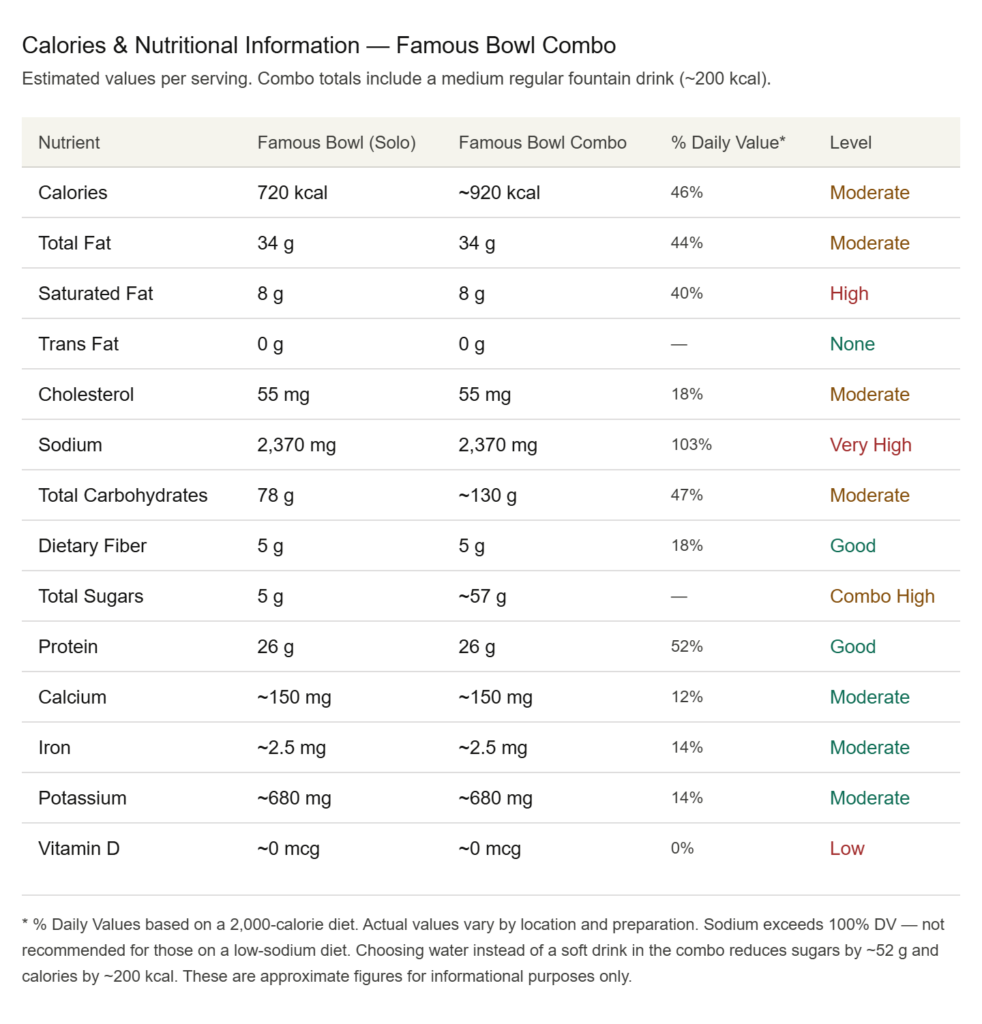Click the 103% sodium daily value

[x=691, y=445]
